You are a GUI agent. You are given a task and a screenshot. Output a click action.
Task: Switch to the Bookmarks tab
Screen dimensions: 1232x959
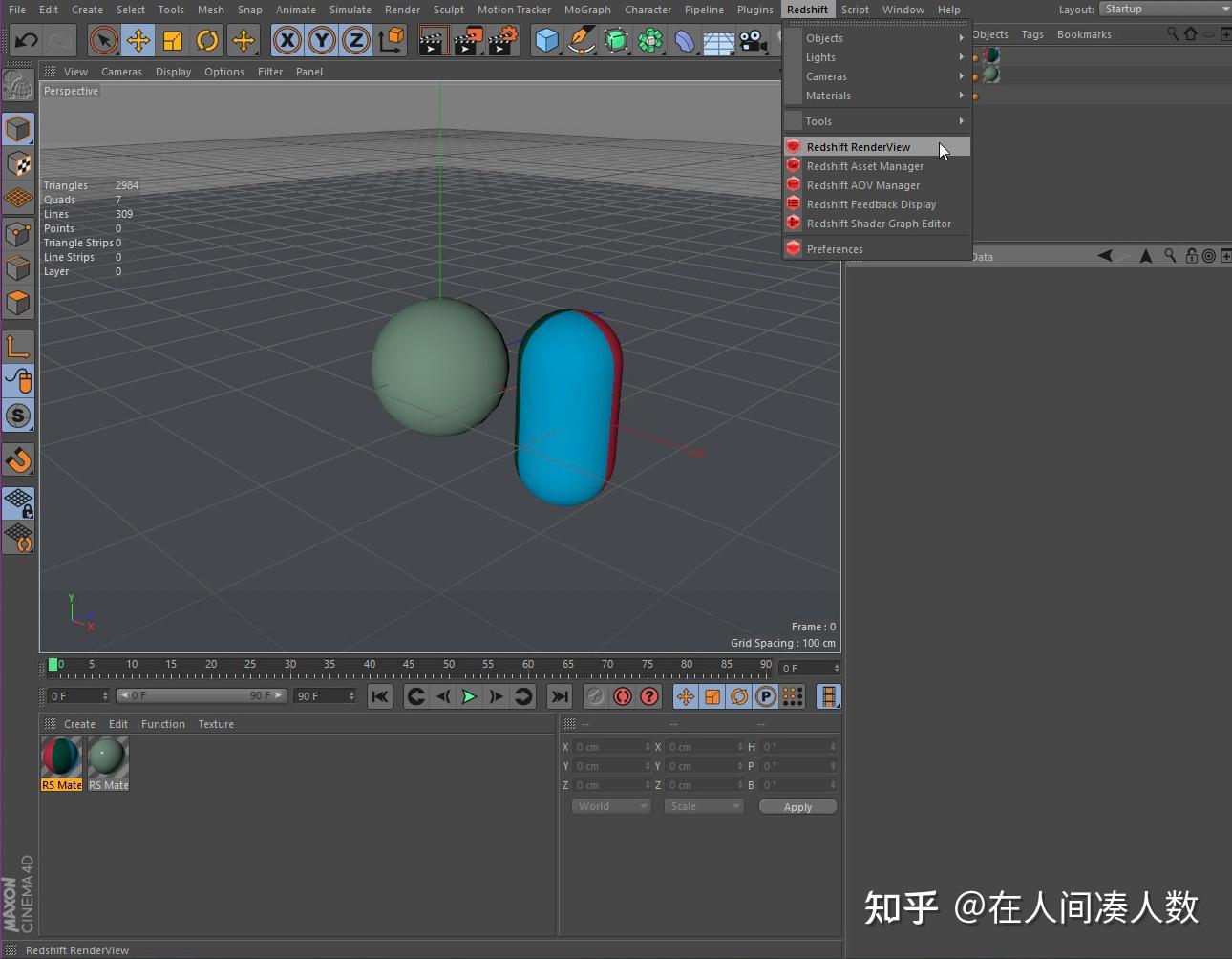[1084, 33]
